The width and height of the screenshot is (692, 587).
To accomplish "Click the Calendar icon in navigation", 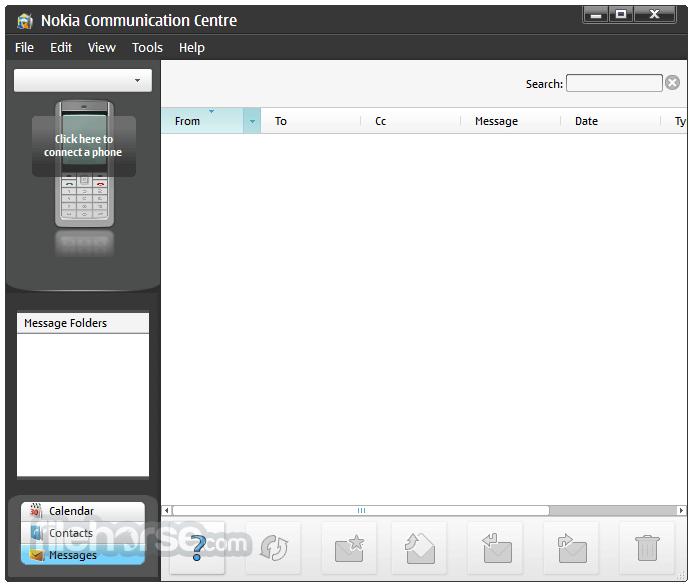I will 35,511.
